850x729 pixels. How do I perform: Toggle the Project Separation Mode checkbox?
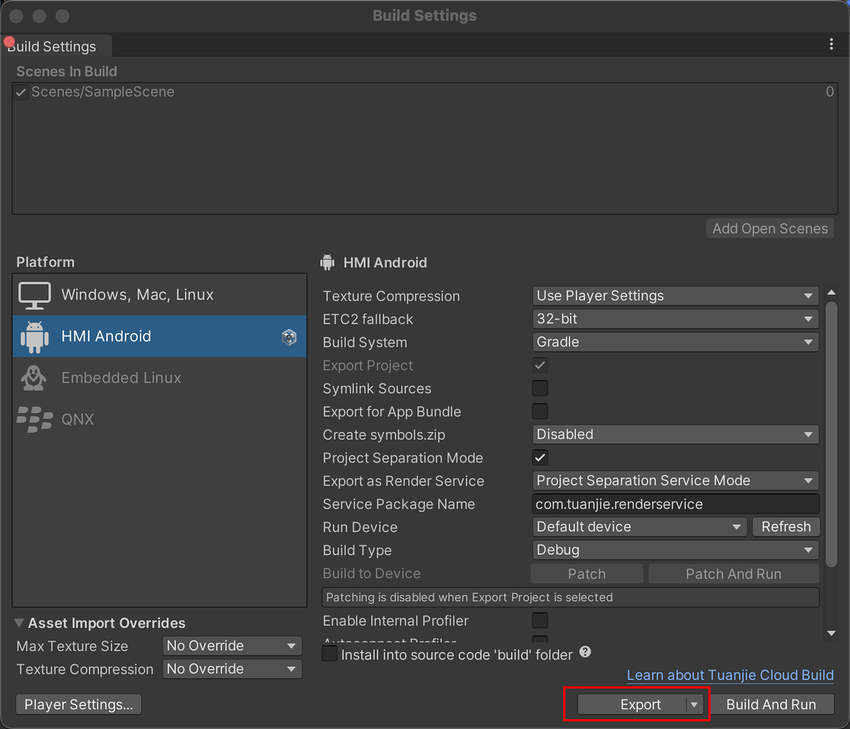(x=540, y=458)
